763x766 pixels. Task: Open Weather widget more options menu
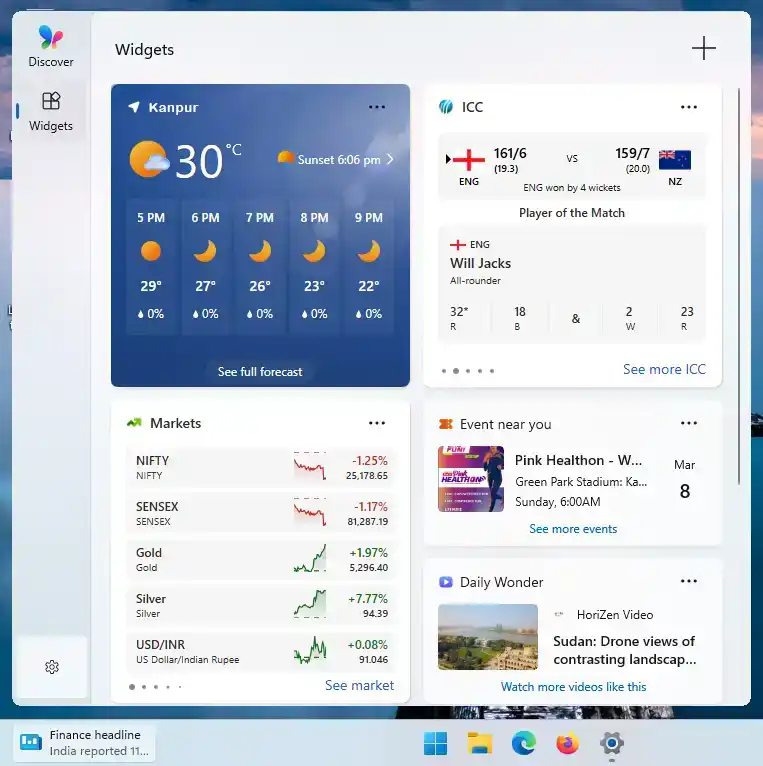point(377,107)
